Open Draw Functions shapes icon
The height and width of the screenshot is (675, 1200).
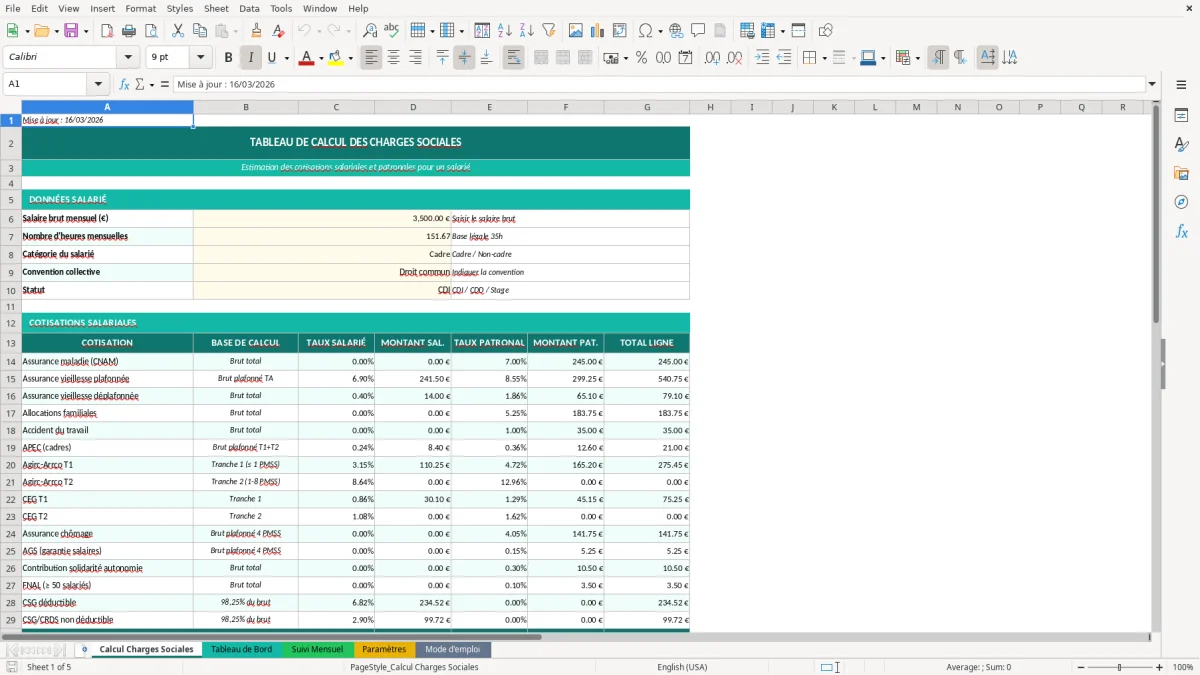[825, 31]
